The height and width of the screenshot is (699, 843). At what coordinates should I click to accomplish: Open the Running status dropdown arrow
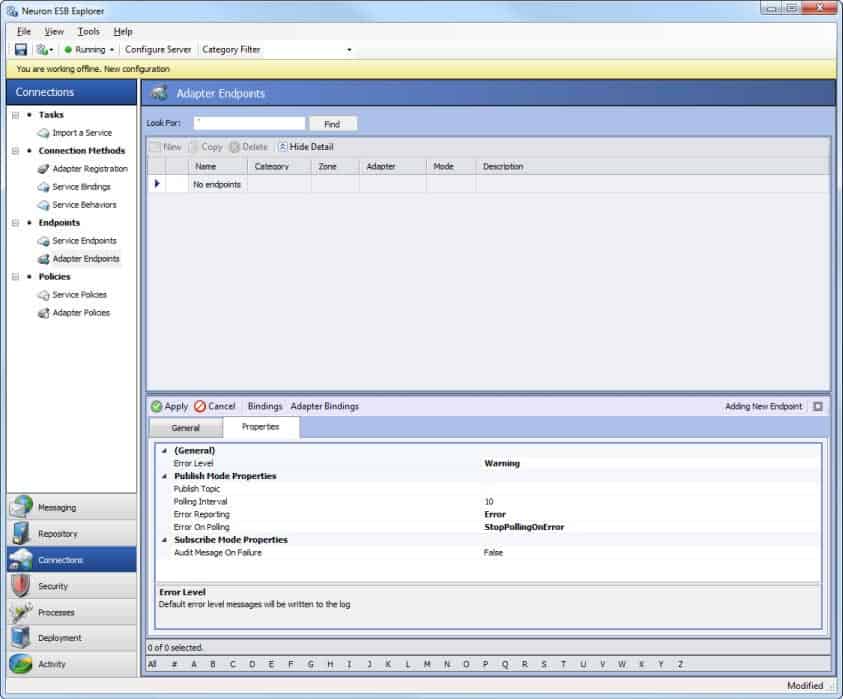(112, 50)
